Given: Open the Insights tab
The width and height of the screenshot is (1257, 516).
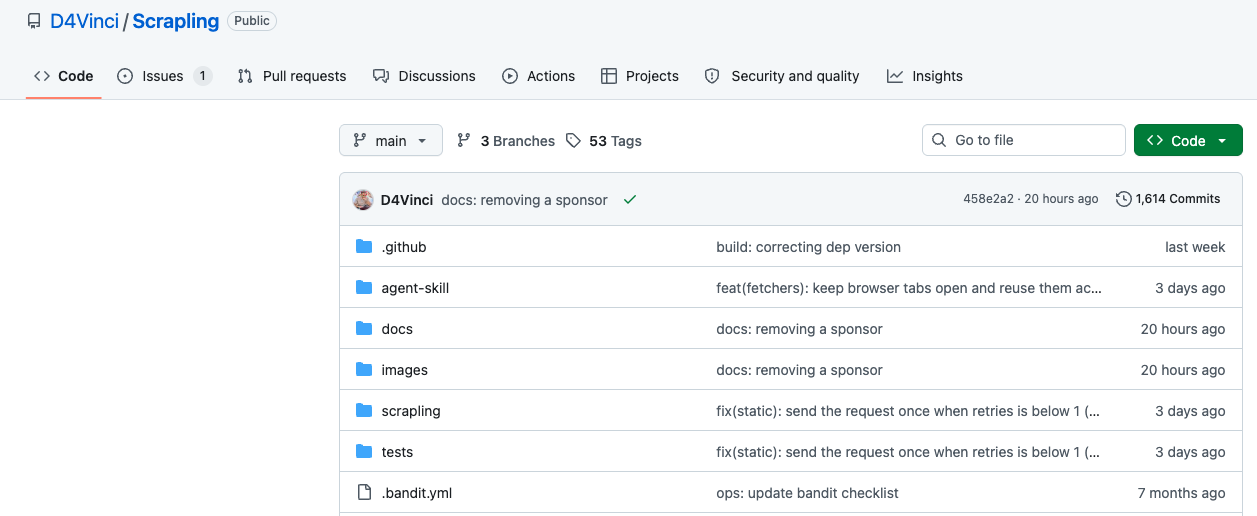Looking at the screenshot, I should point(925,76).
